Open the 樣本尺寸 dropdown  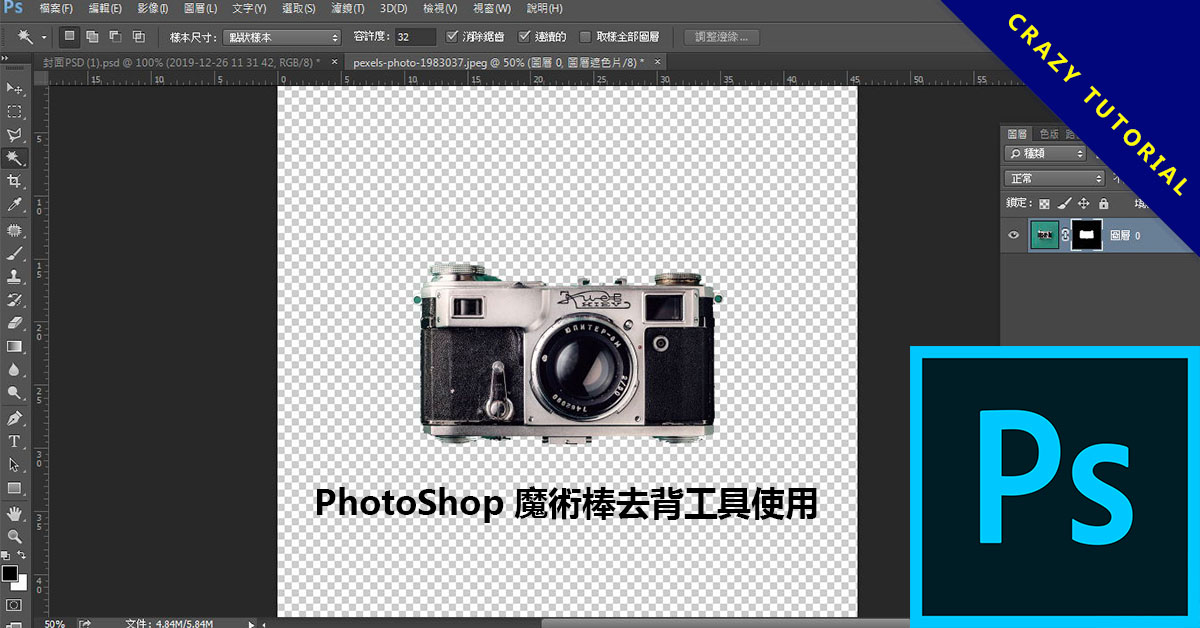(x=282, y=37)
